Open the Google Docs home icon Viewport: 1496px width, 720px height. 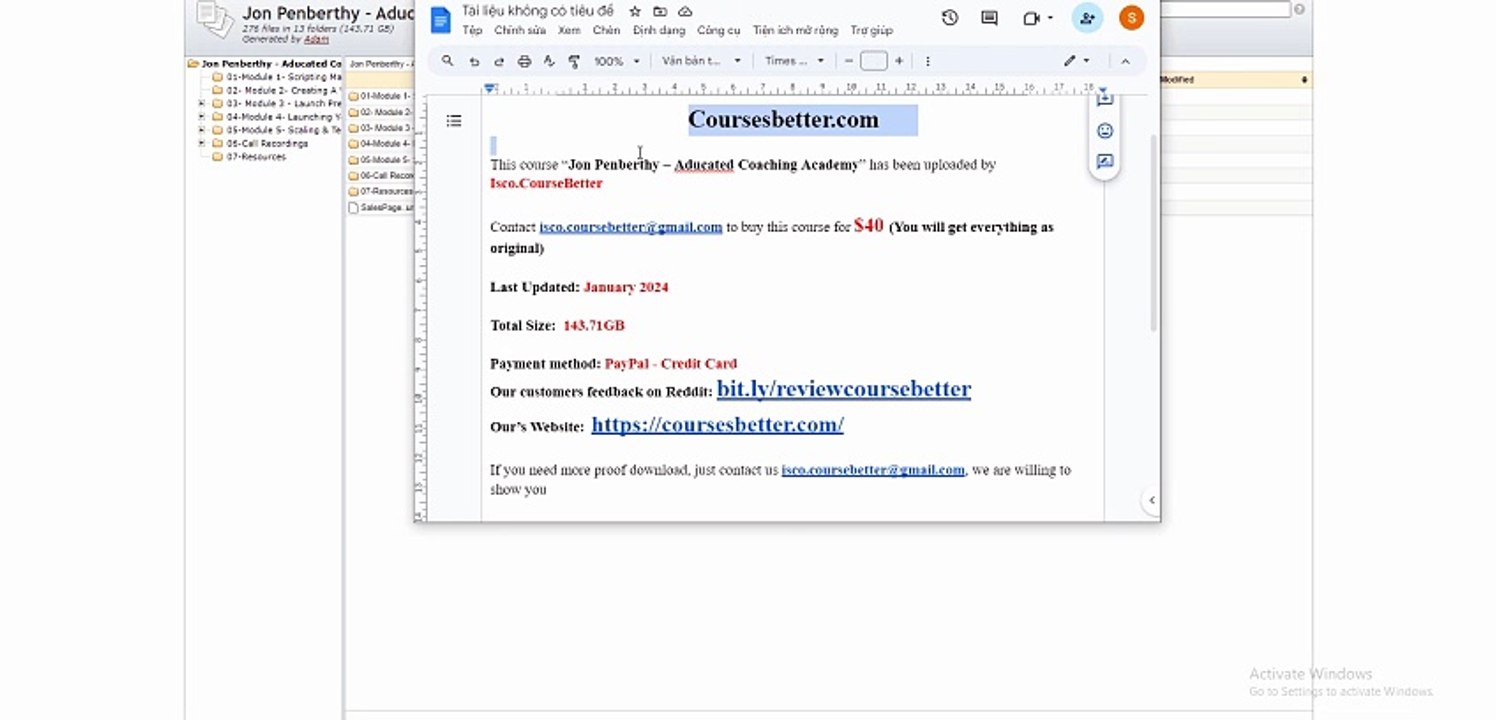click(440, 19)
